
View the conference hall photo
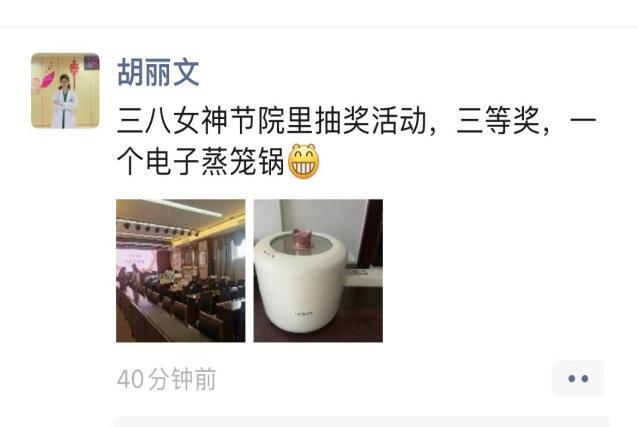(181, 271)
